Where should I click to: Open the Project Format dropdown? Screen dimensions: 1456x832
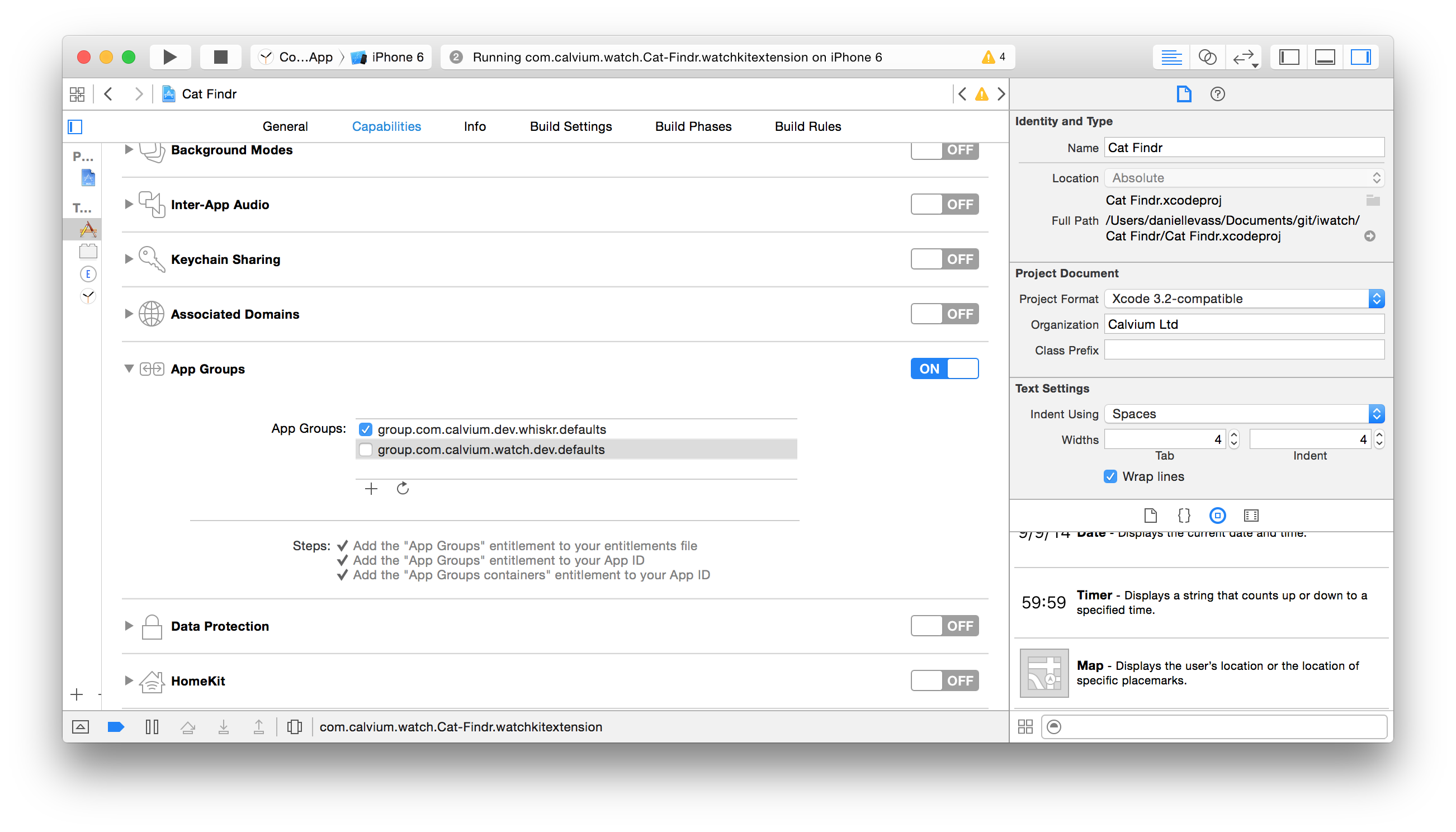click(x=1244, y=299)
